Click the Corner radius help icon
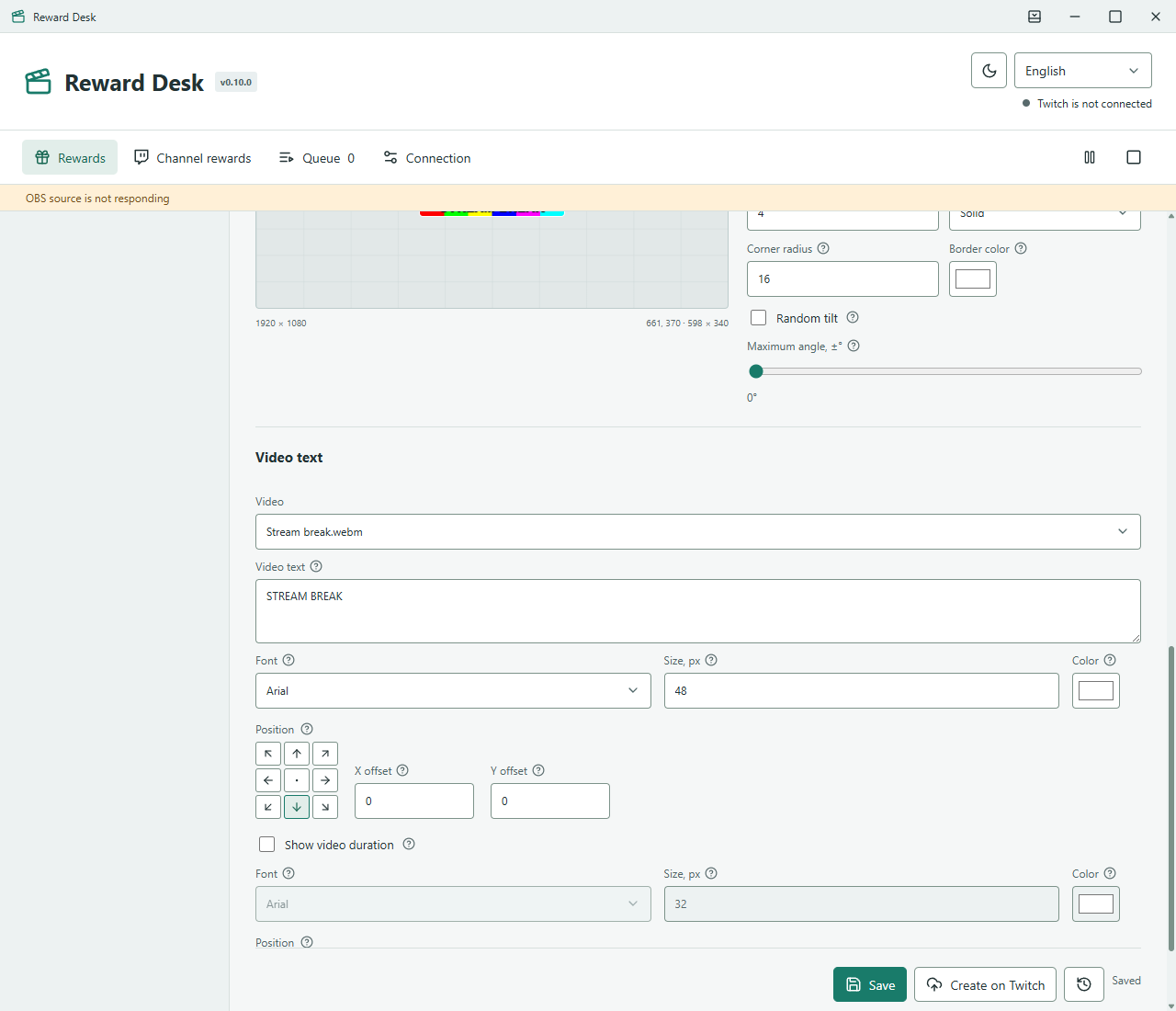This screenshot has width=1176, height=1011. (823, 248)
